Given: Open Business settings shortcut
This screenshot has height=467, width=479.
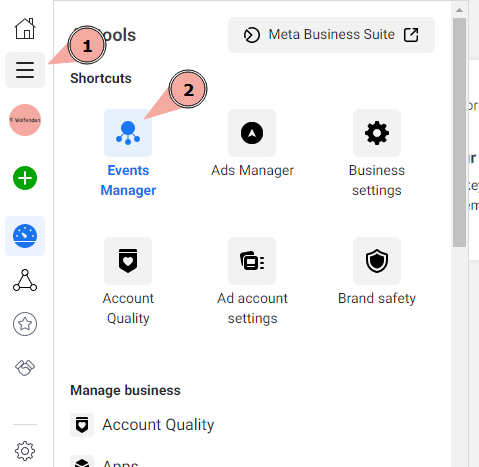Looking at the screenshot, I should (377, 153).
